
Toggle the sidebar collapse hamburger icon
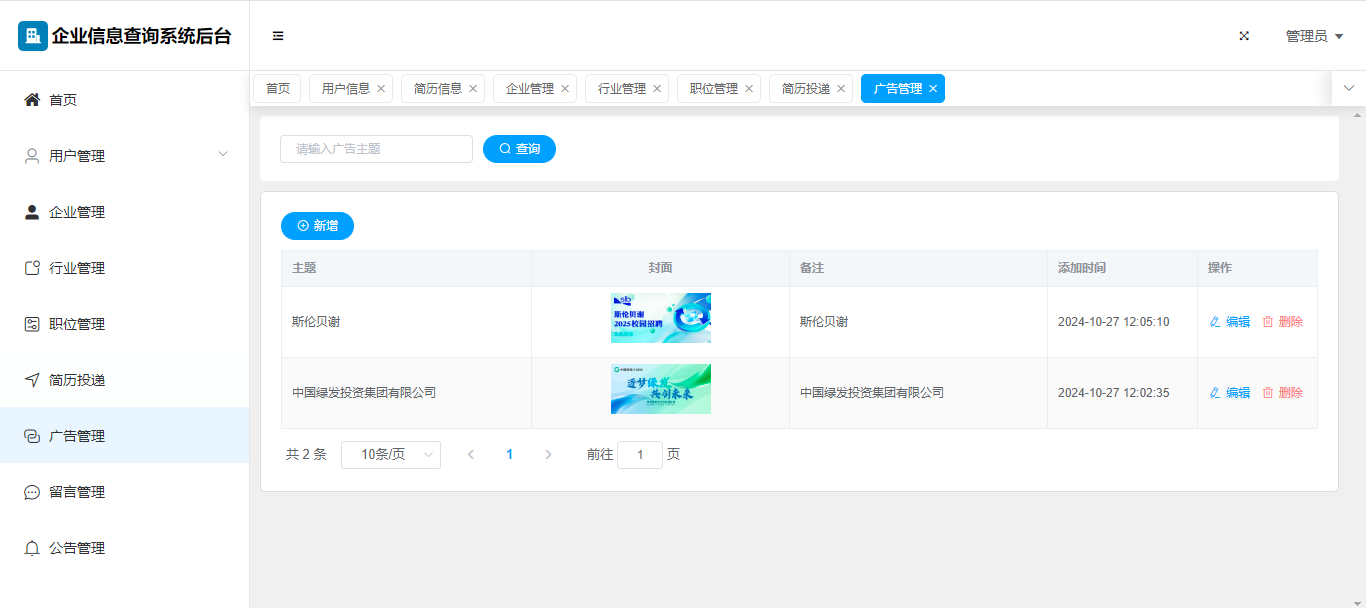[278, 36]
